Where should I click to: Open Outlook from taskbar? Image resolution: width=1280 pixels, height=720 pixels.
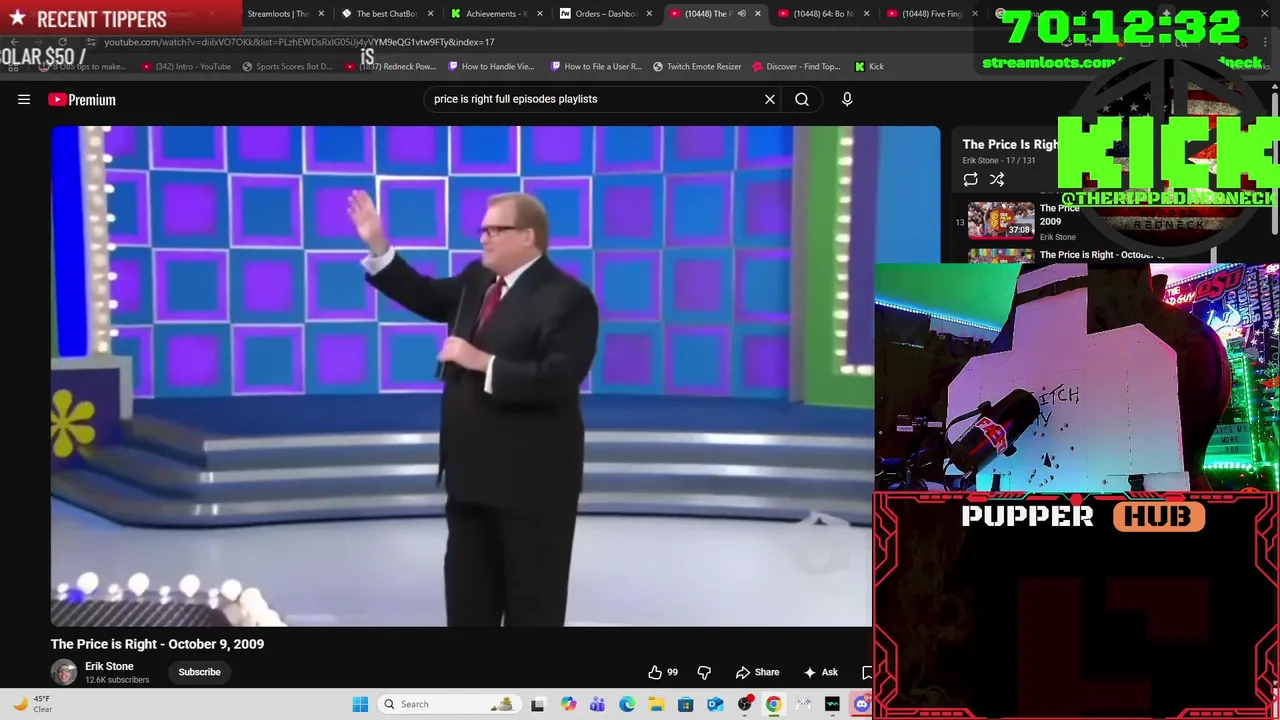[715, 704]
